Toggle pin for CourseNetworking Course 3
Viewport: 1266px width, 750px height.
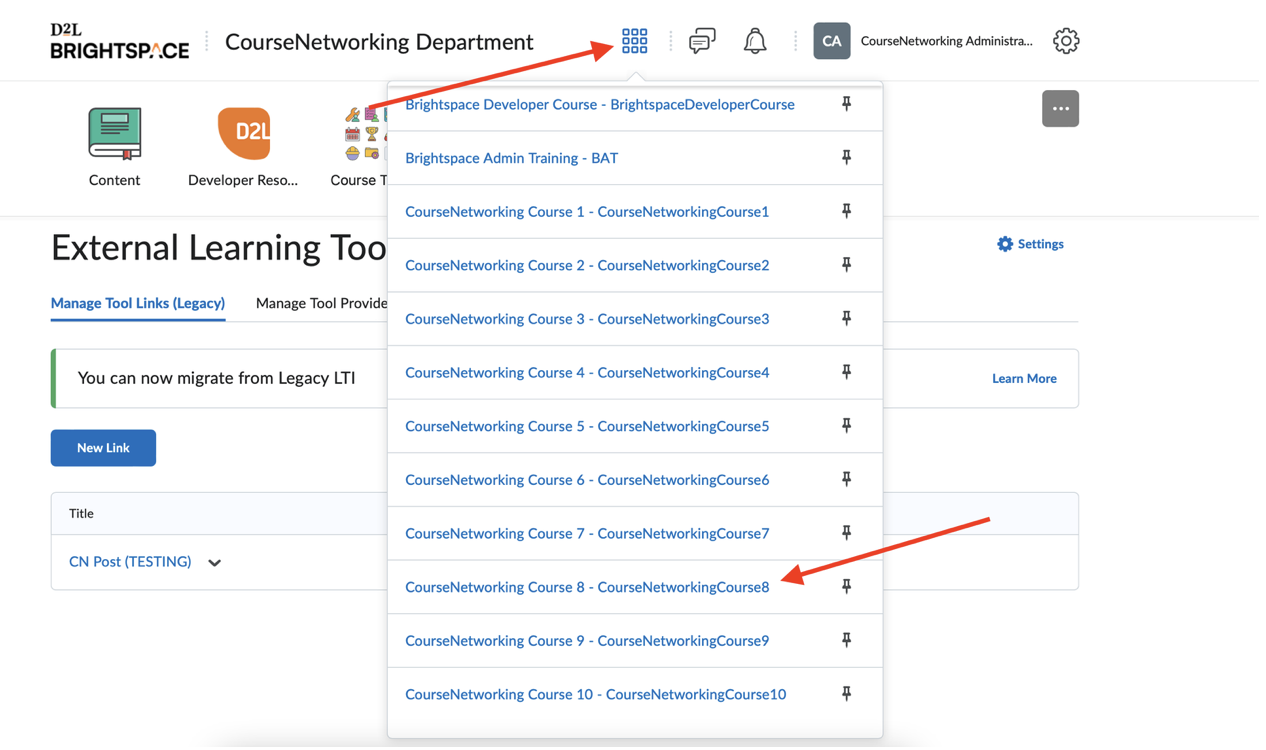(846, 319)
